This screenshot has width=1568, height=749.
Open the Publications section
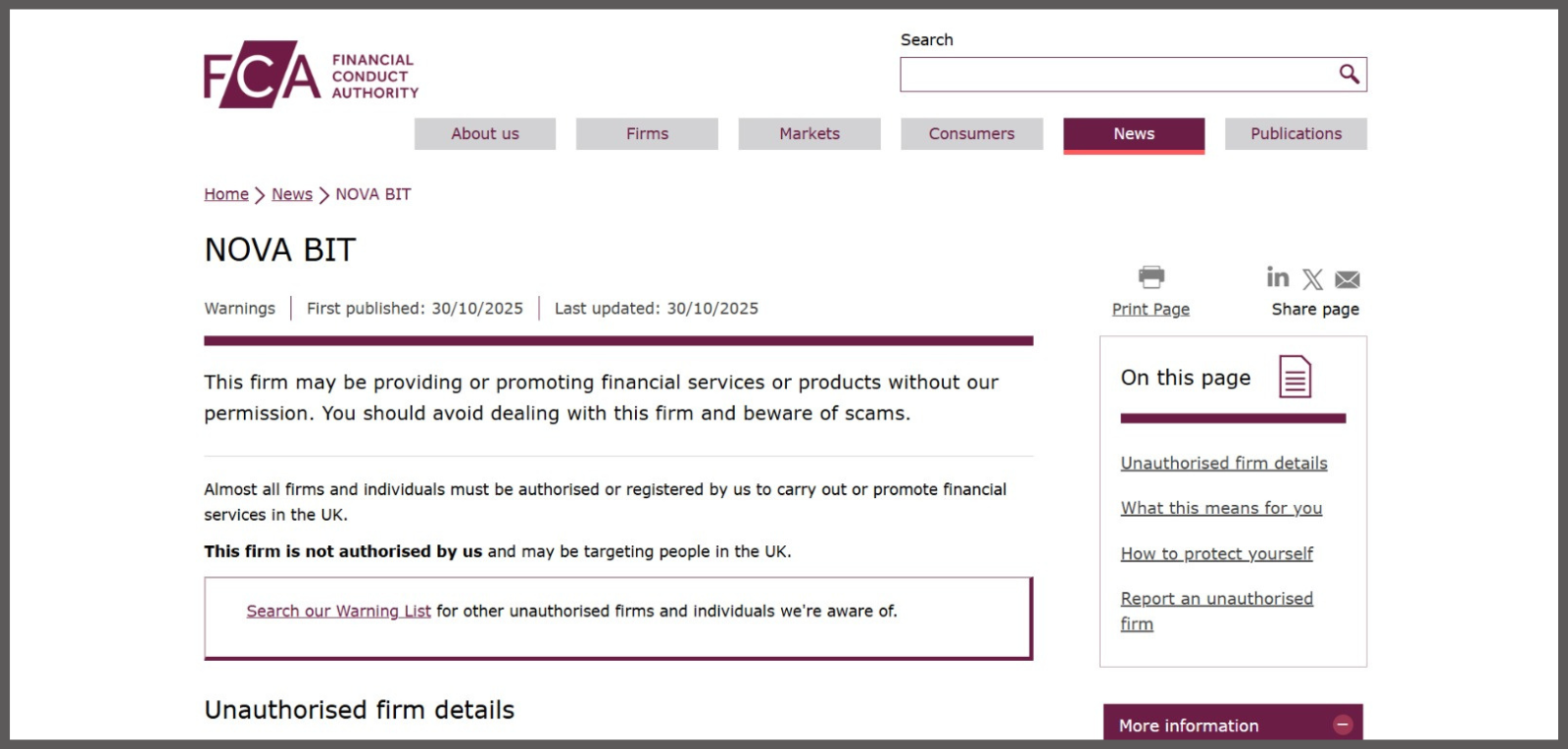tap(1296, 133)
